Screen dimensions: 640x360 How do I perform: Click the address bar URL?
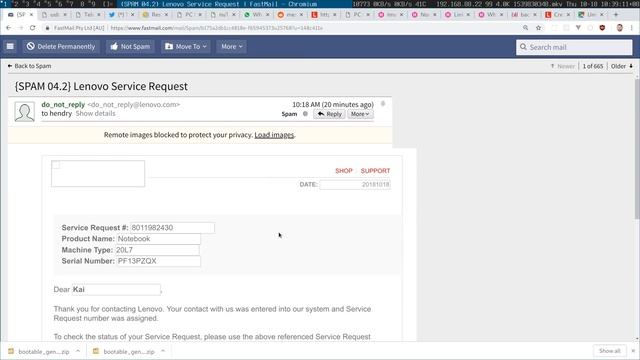(x=216, y=28)
